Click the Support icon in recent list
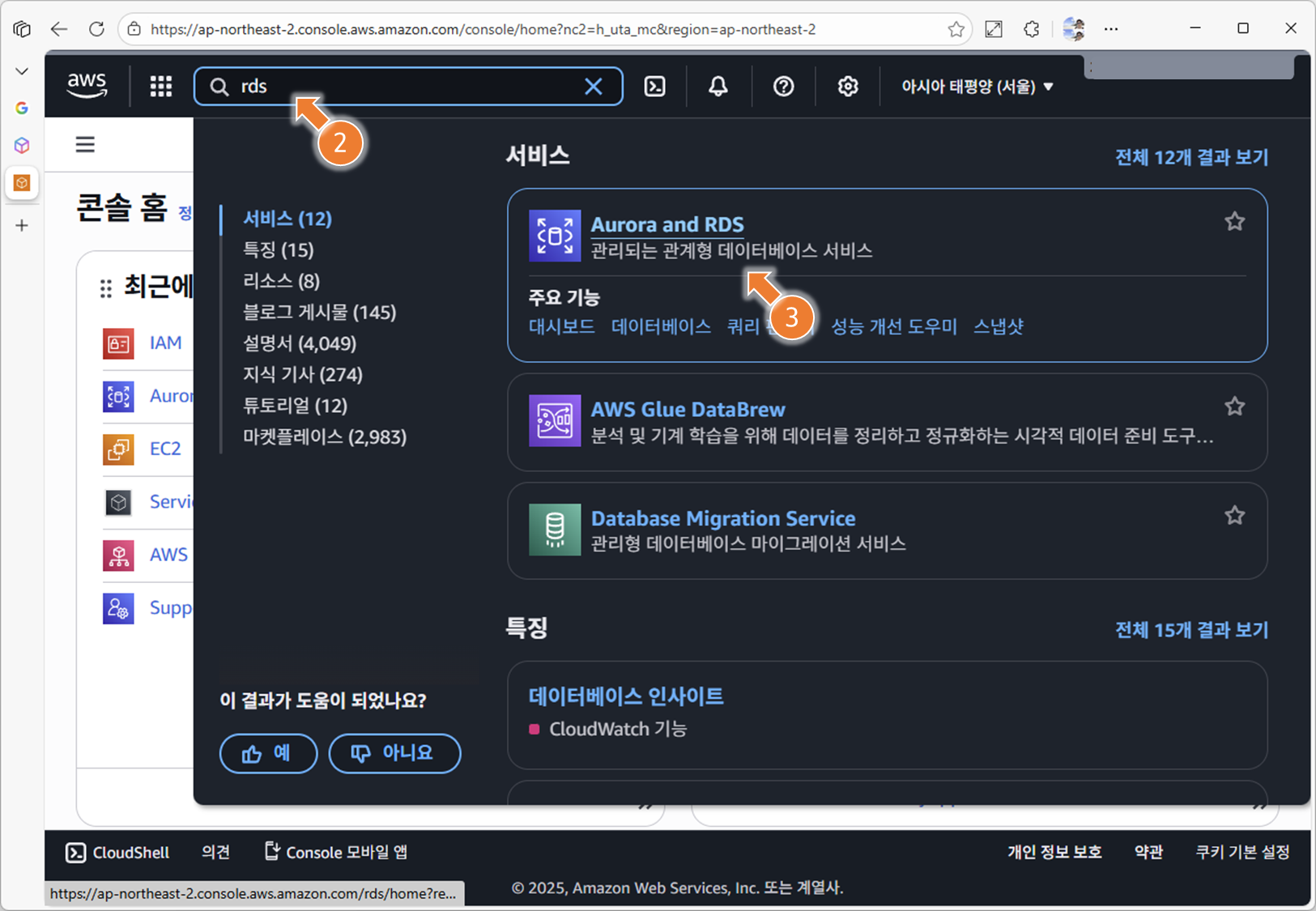Viewport: 1316px width, 911px height. click(118, 608)
